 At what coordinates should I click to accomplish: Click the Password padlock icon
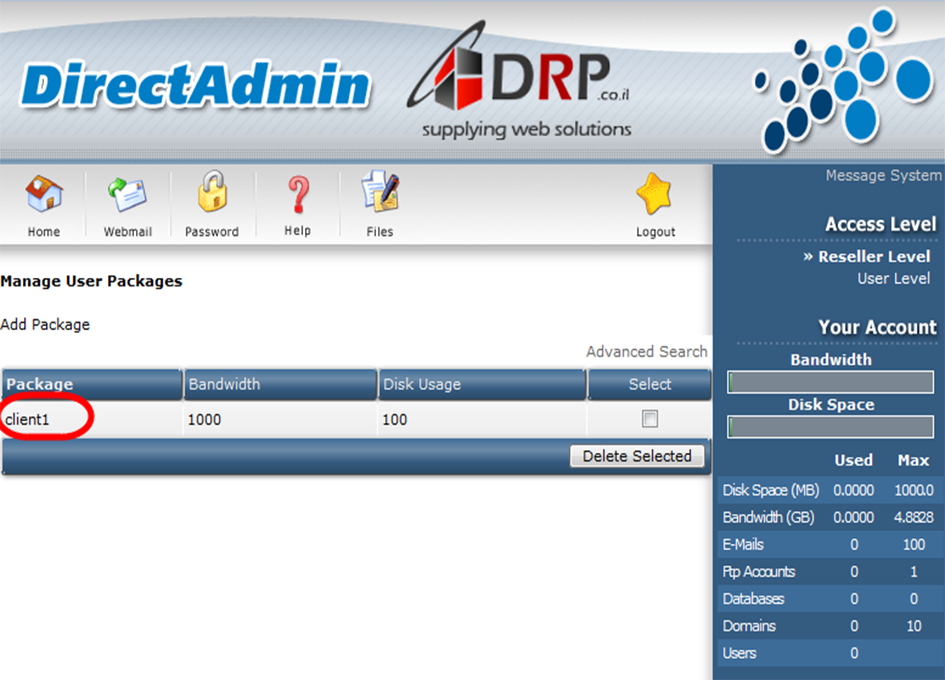[x=212, y=193]
